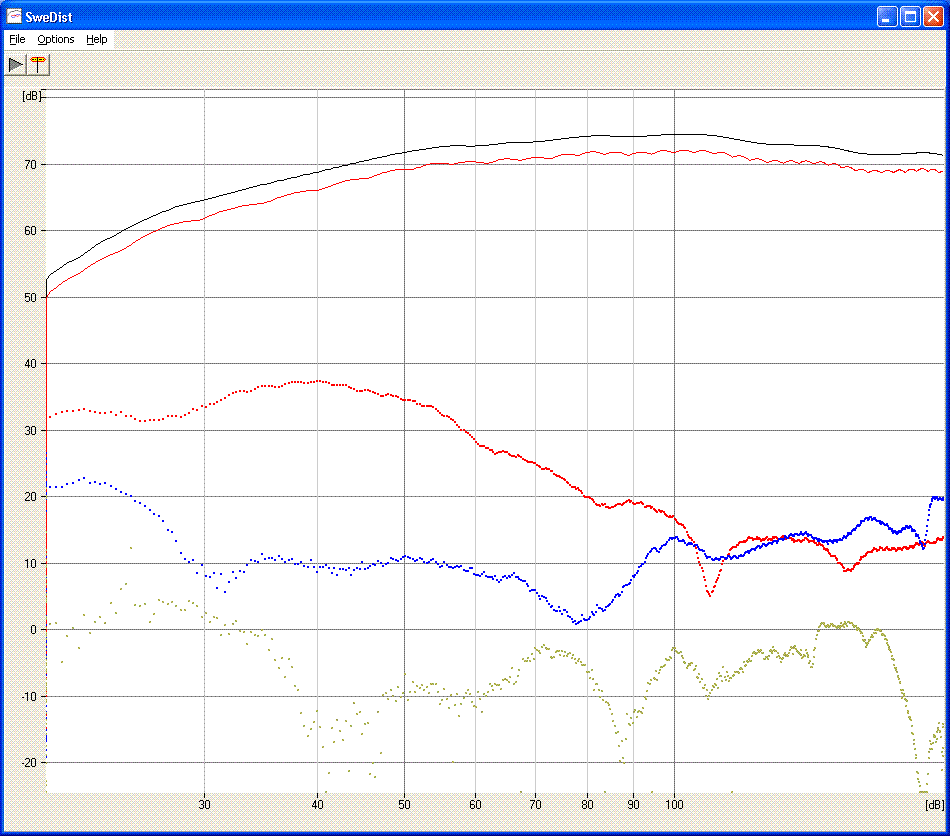Click the 0 label on the Y axis
This screenshot has height=836, width=950.
coord(33,629)
